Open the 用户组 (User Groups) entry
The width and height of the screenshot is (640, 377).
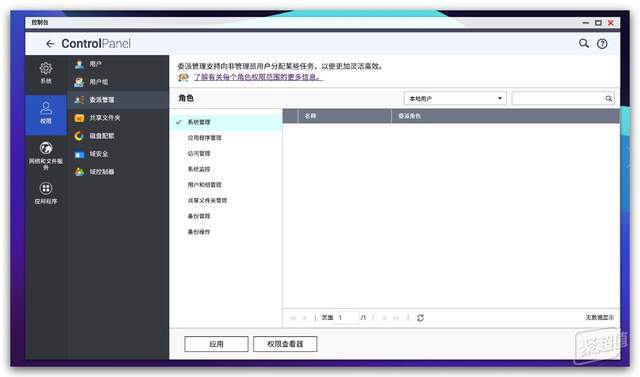[118, 82]
